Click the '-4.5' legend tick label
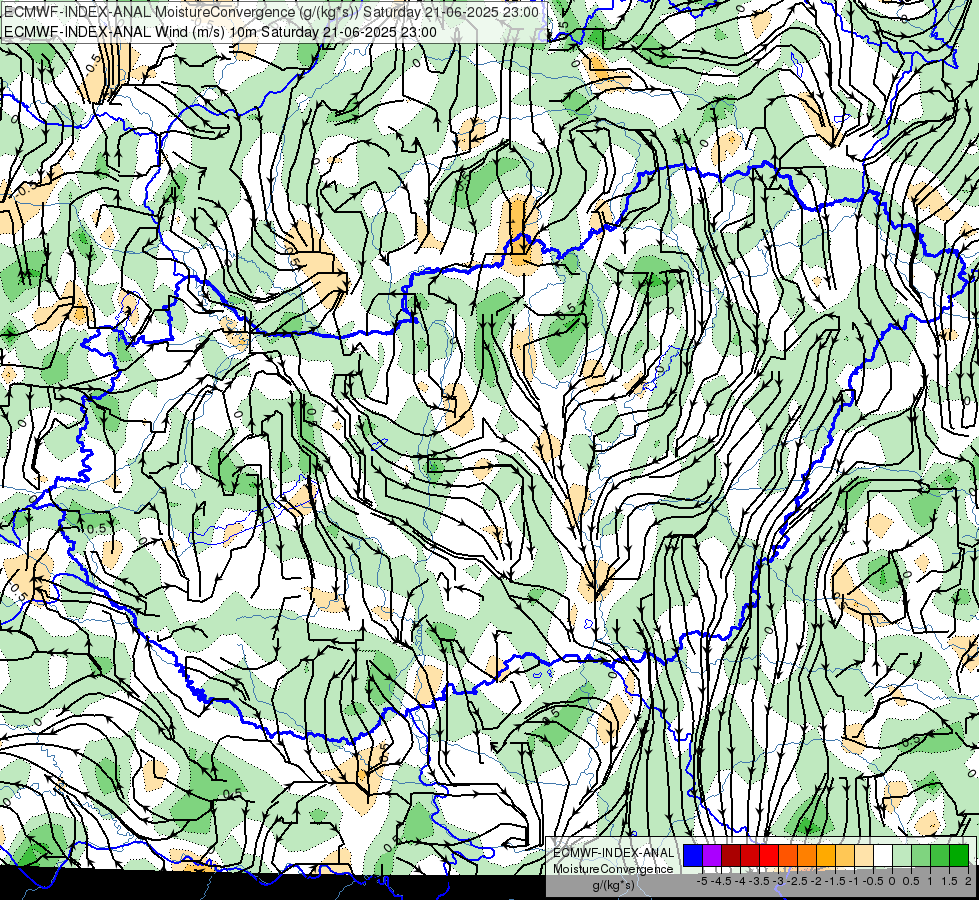Image resolution: width=979 pixels, height=900 pixels. [721, 881]
